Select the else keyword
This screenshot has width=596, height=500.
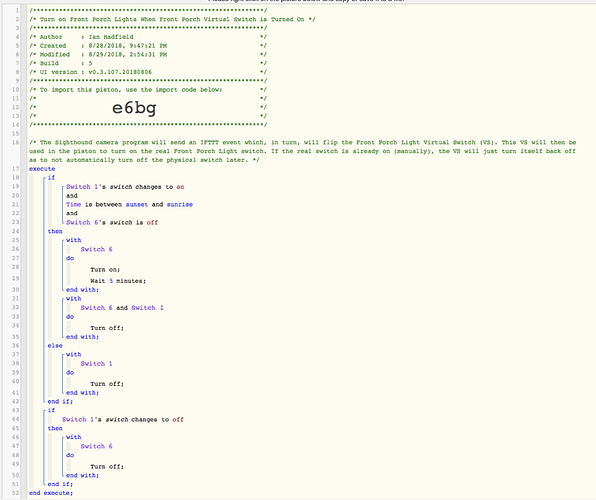(x=55, y=346)
